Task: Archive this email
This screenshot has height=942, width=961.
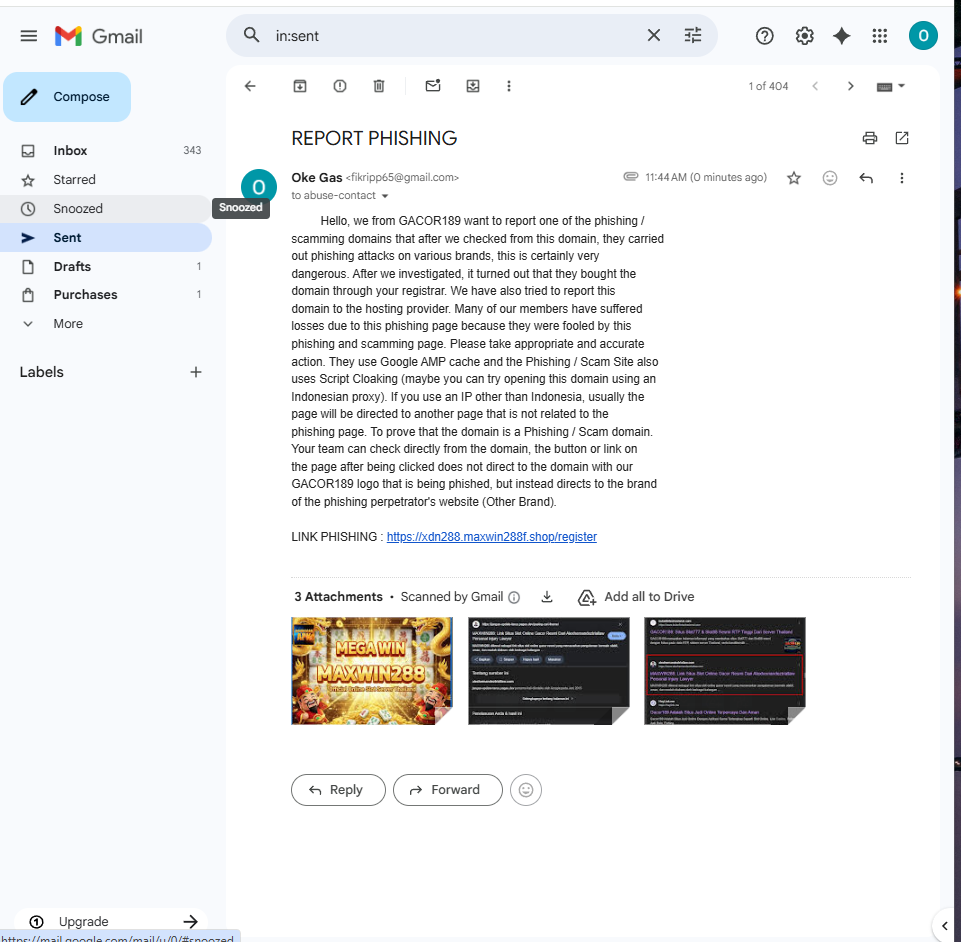Action: tap(300, 86)
